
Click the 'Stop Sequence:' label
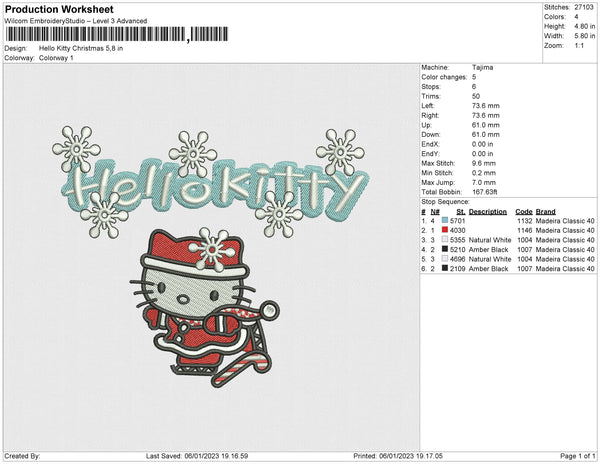(x=445, y=202)
